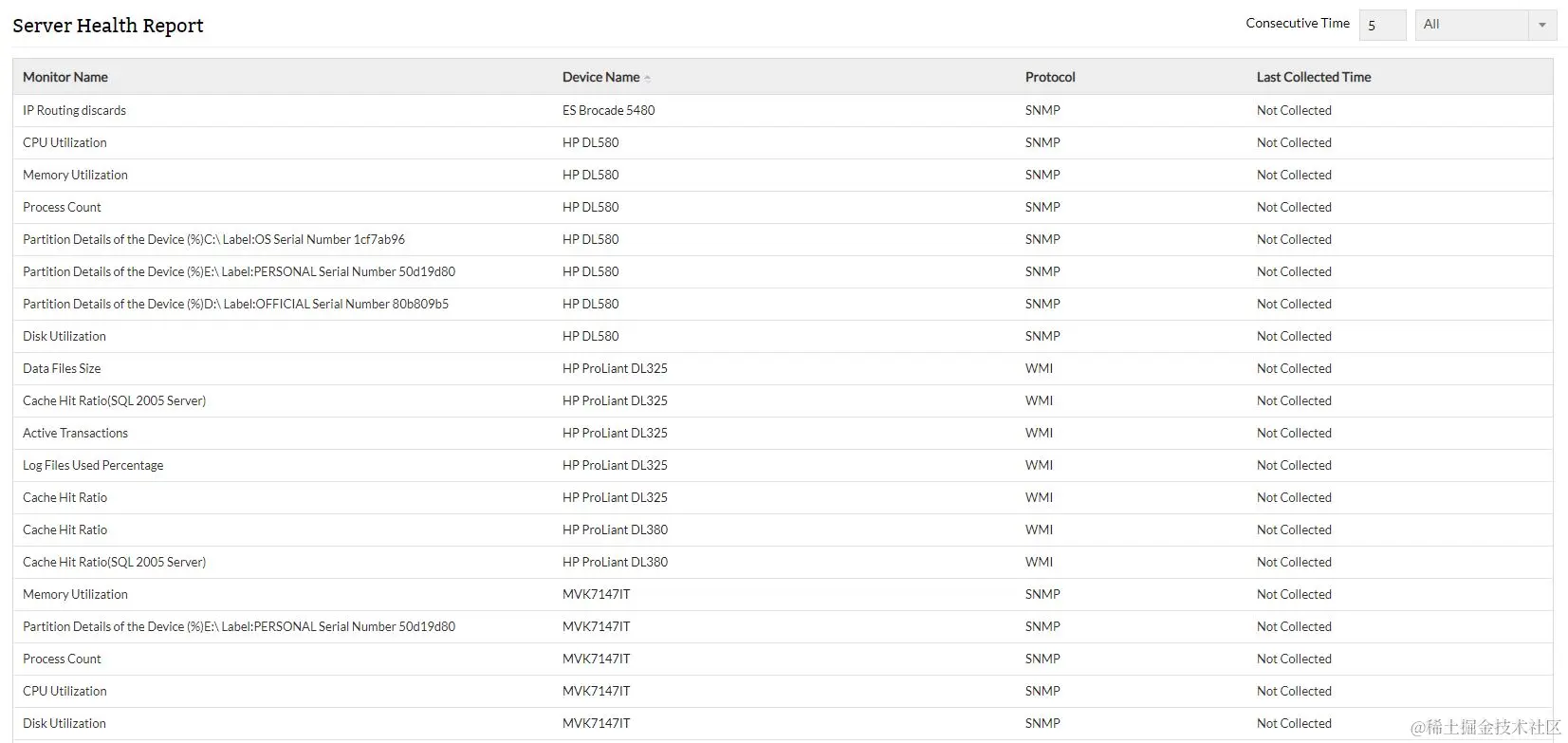
Task: Sort by the Monitor Name column header
Action: click(65, 77)
